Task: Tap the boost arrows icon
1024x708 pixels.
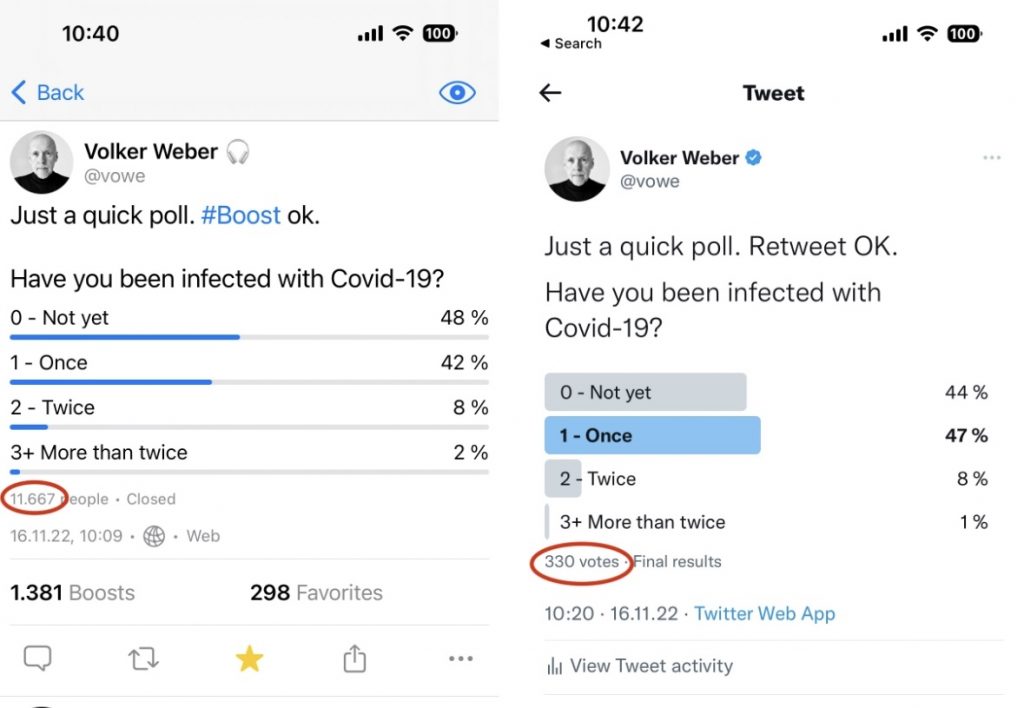Action: 144,658
